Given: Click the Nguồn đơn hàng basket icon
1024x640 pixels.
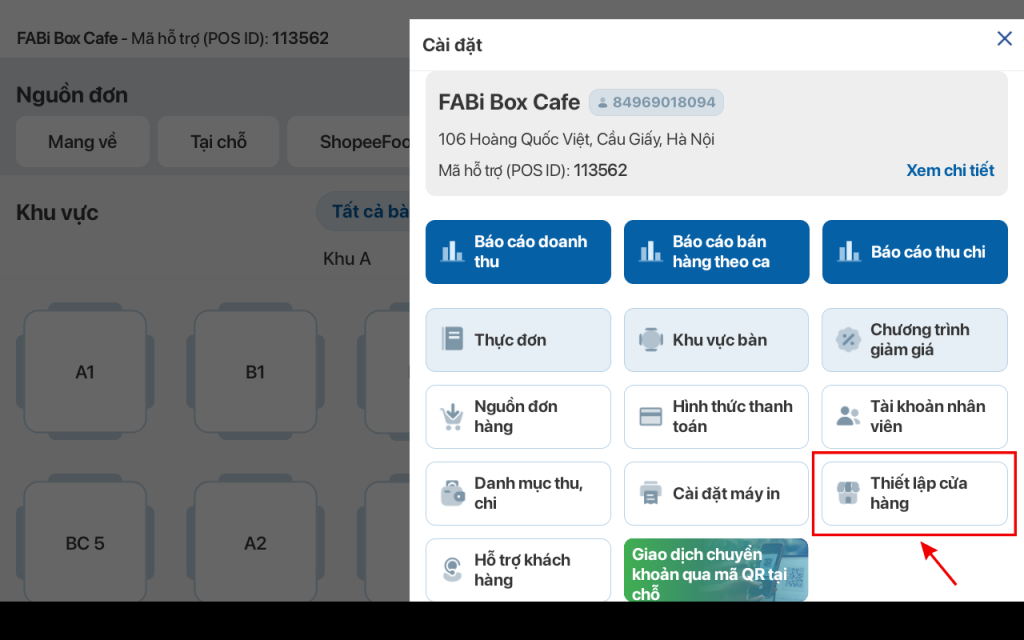Looking at the screenshot, I should tap(452, 416).
